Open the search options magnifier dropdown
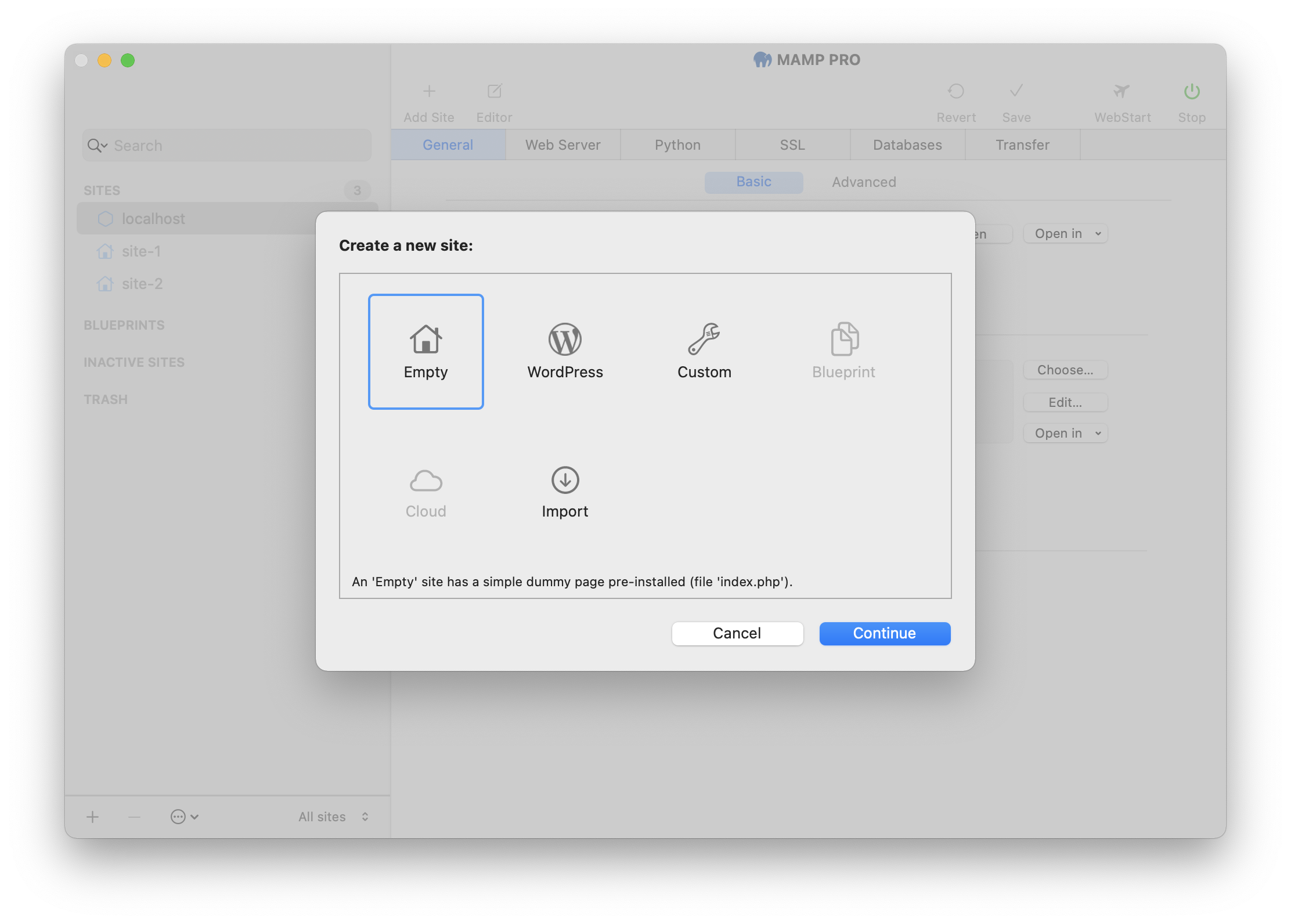The image size is (1291, 924). coord(97,145)
